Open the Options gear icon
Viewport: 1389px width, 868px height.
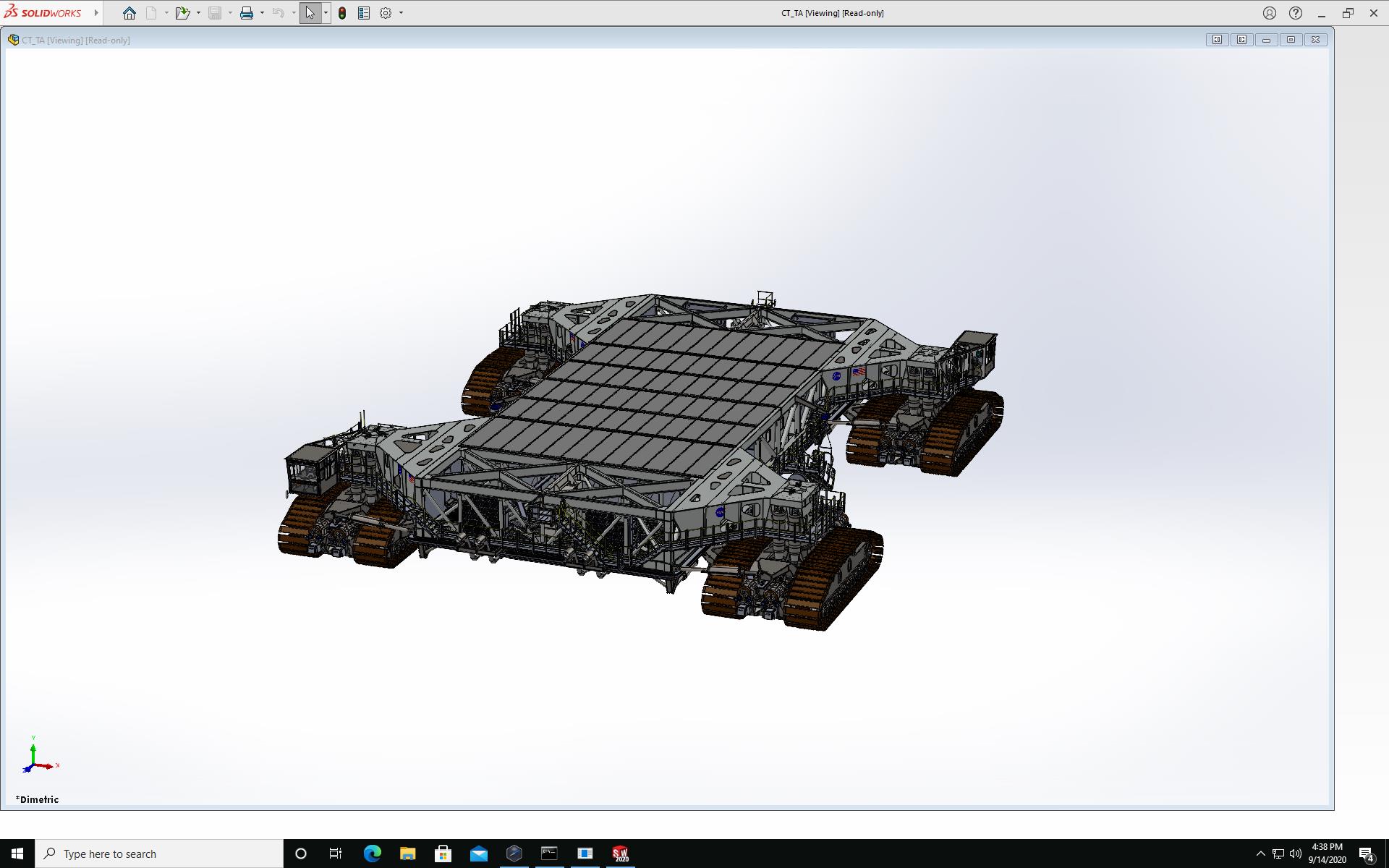386,13
